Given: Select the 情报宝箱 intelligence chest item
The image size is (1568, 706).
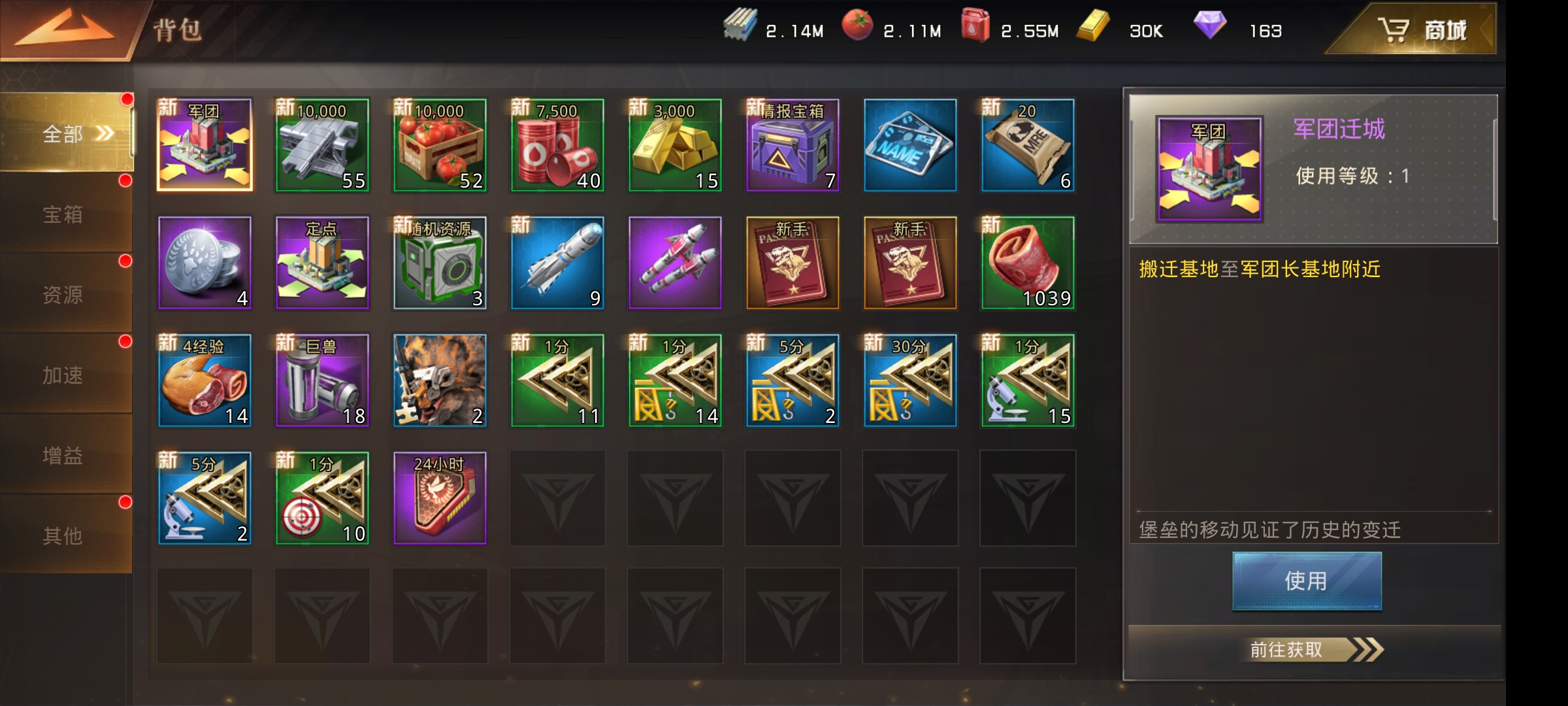Looking at the screenshot, I should [x=792, y=145].
